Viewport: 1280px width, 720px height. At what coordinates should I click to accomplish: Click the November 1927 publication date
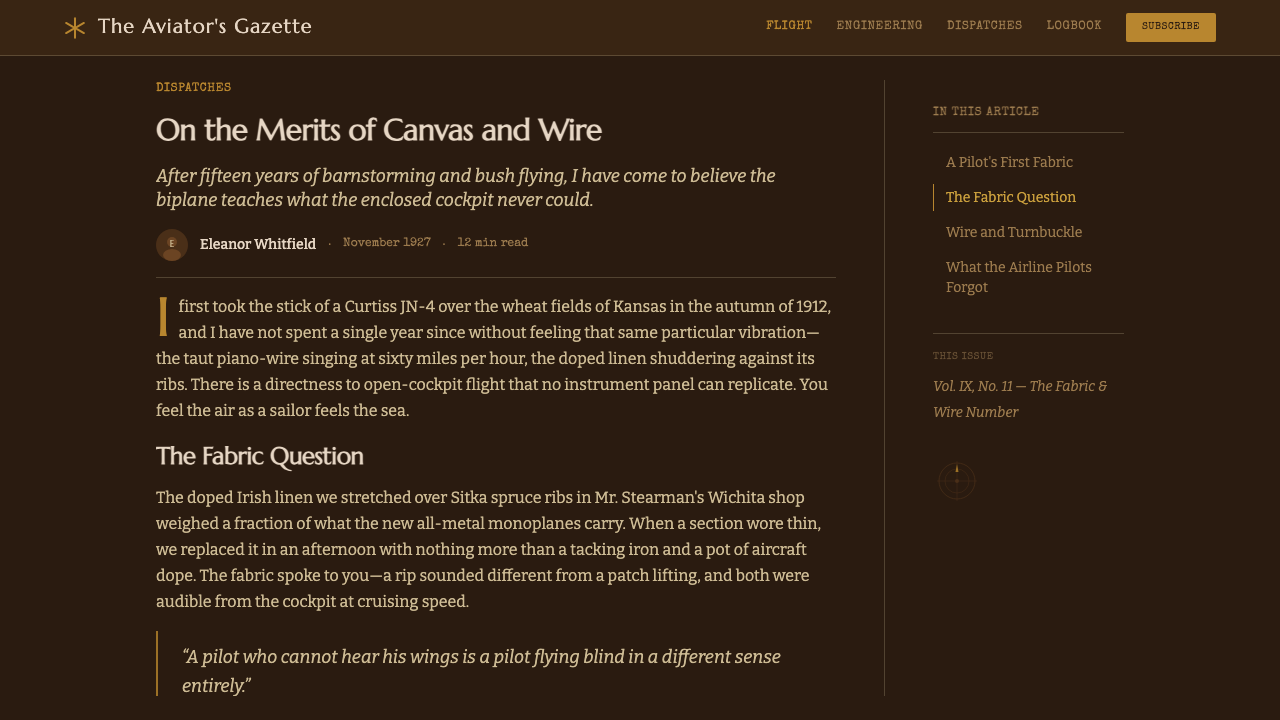387,243
